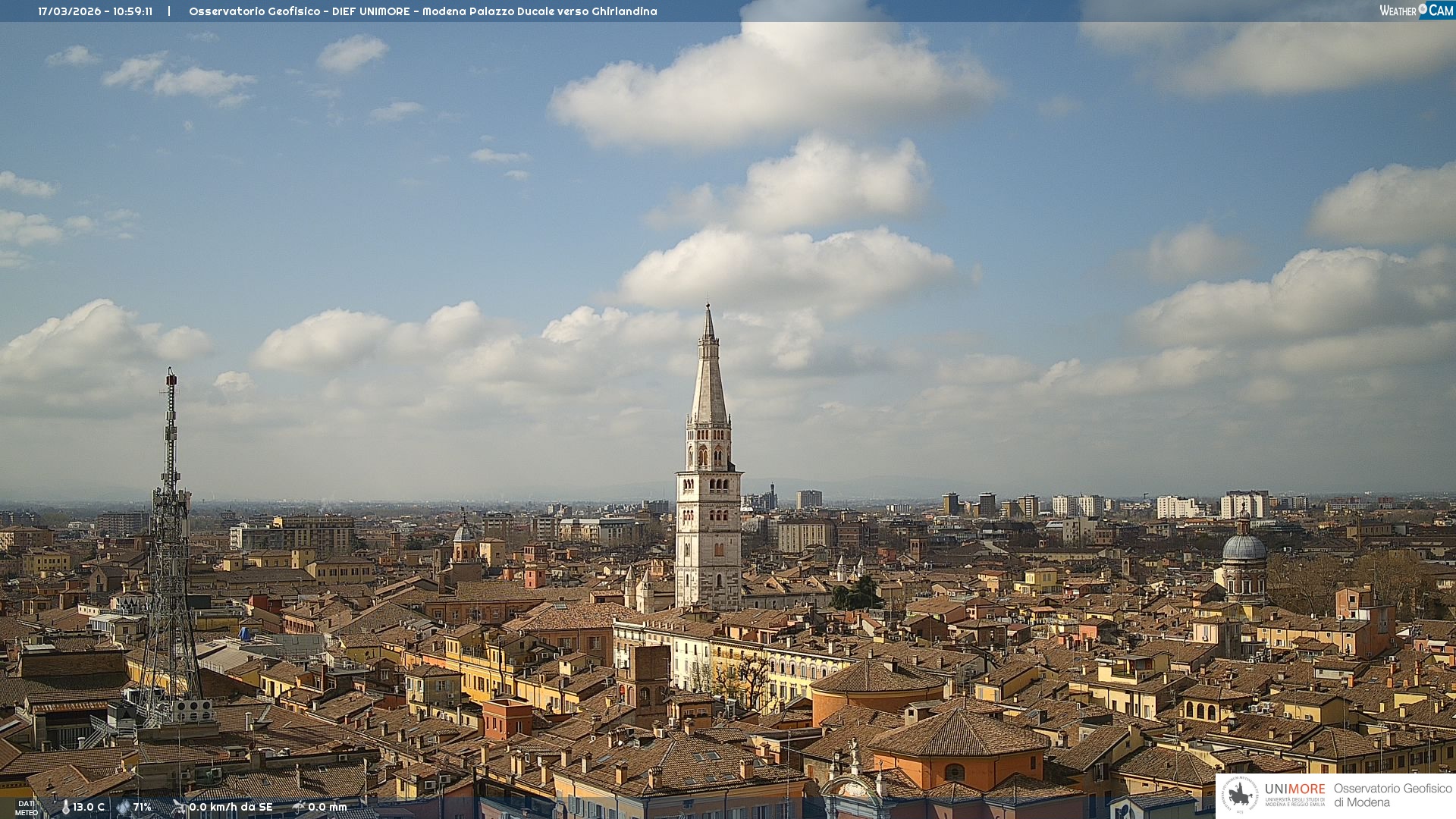
Task: Click the rain umbrella icon
Action: click(x=299, y=808)
